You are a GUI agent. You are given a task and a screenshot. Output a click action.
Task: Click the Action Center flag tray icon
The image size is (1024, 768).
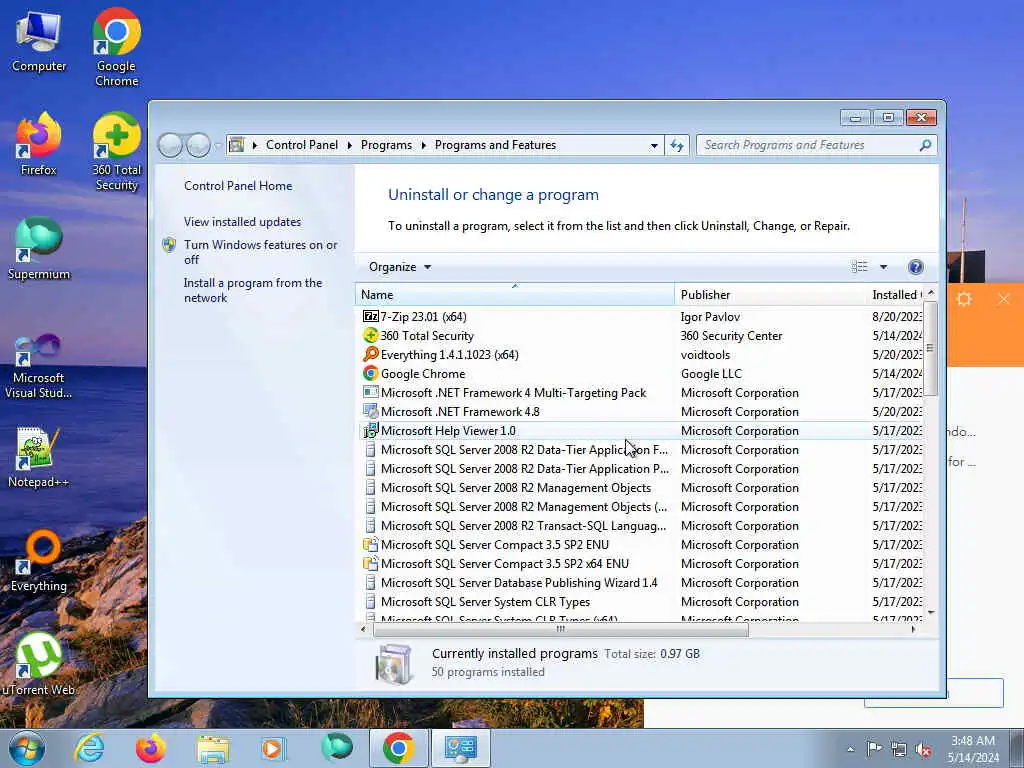pos(874,749)
